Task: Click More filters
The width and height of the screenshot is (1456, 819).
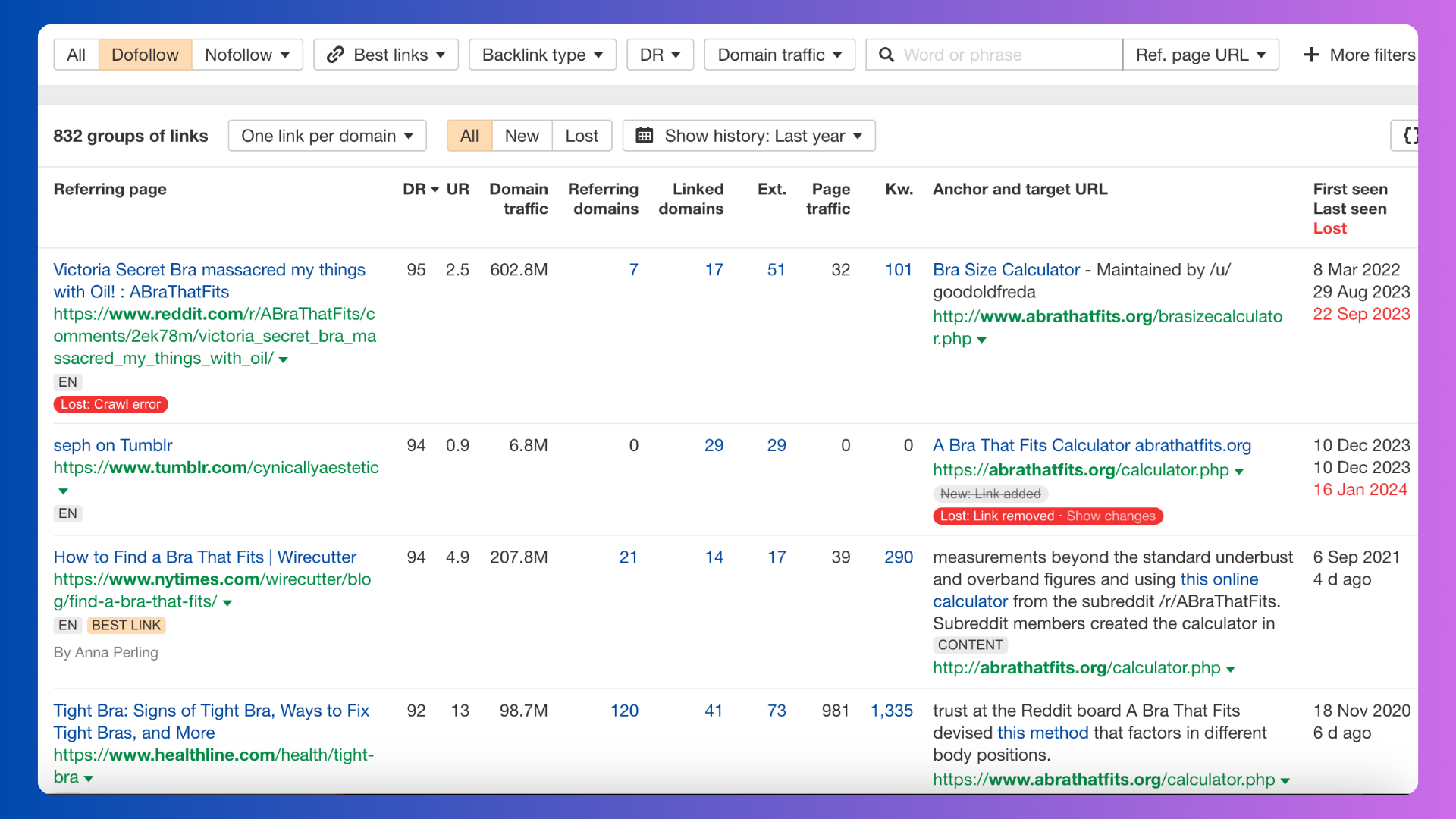Action: click(1359, 55)
